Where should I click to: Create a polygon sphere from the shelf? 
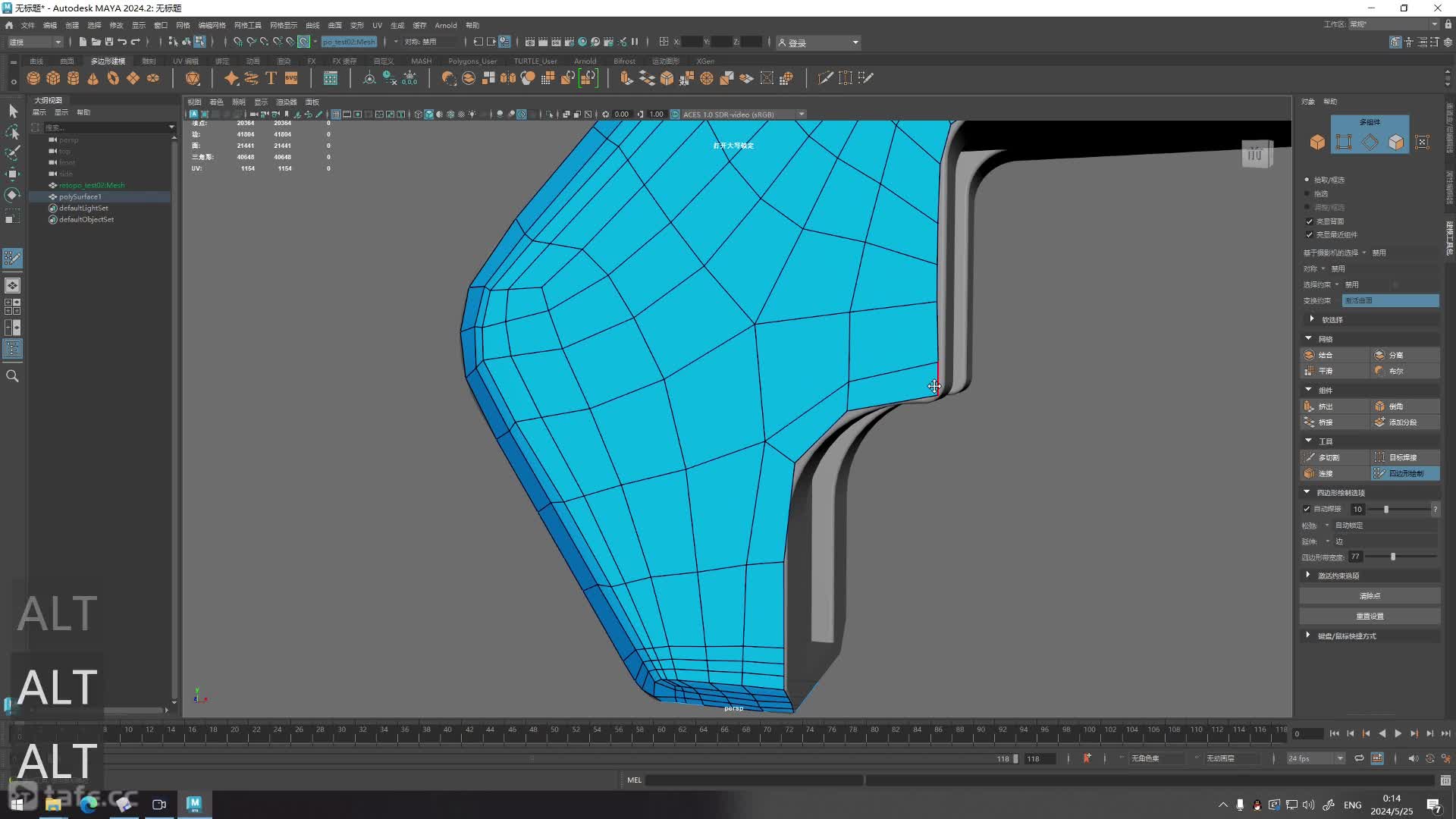pos(33,78)
